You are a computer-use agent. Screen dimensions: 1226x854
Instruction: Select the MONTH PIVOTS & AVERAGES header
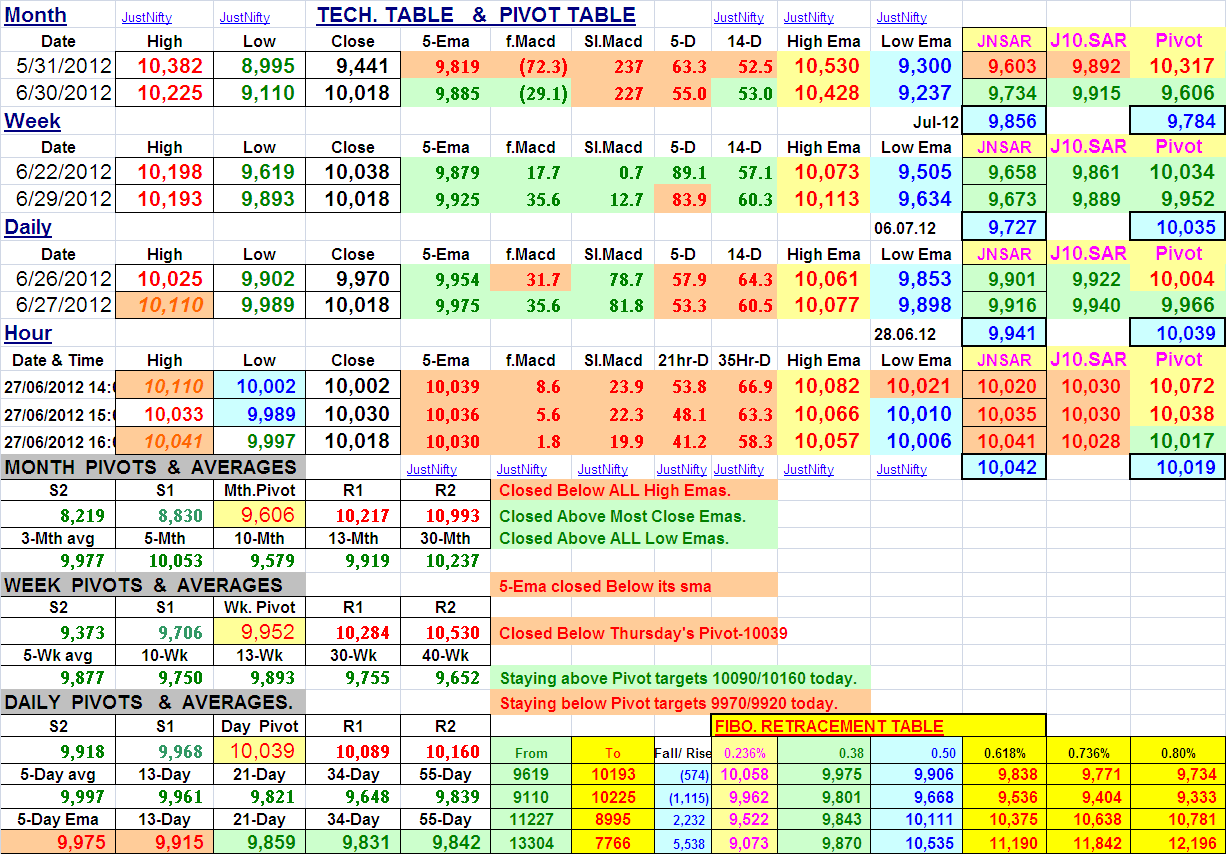pyautogui.click(x=150, y=467)
